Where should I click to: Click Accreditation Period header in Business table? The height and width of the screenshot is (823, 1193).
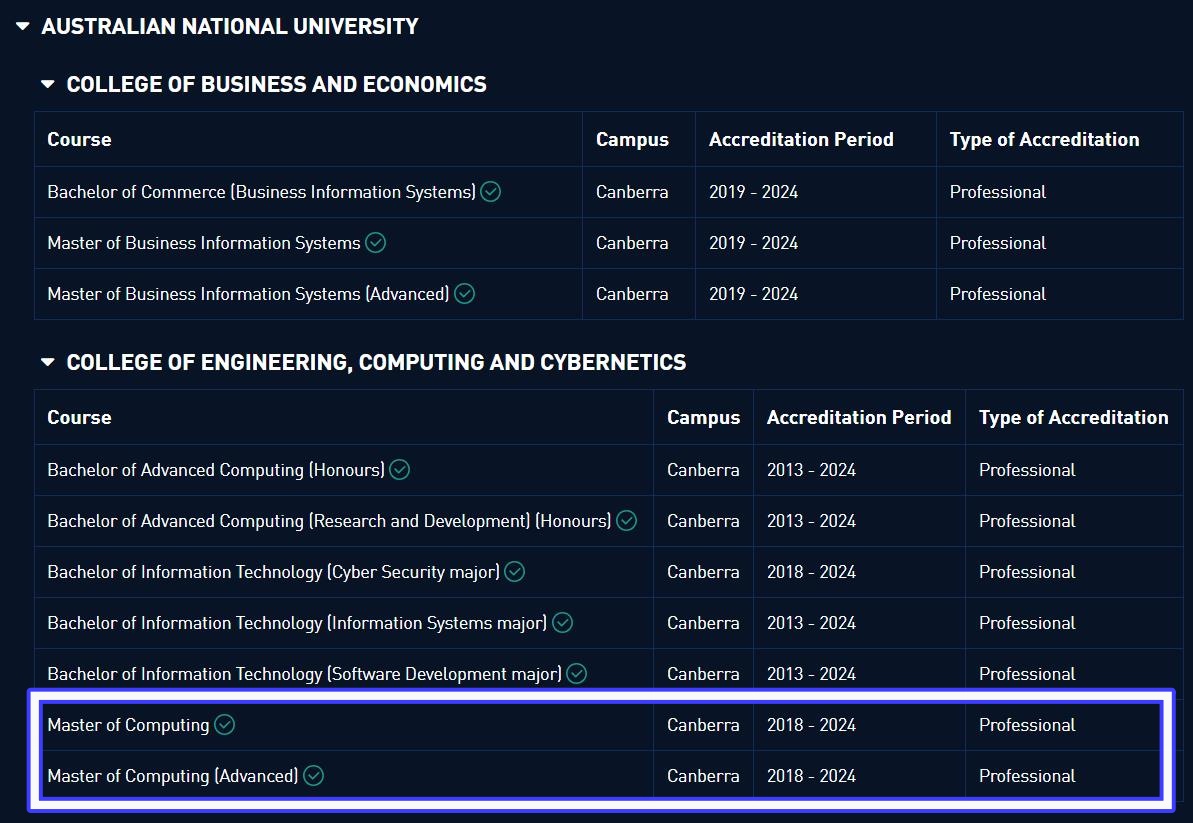pos(801,139)
